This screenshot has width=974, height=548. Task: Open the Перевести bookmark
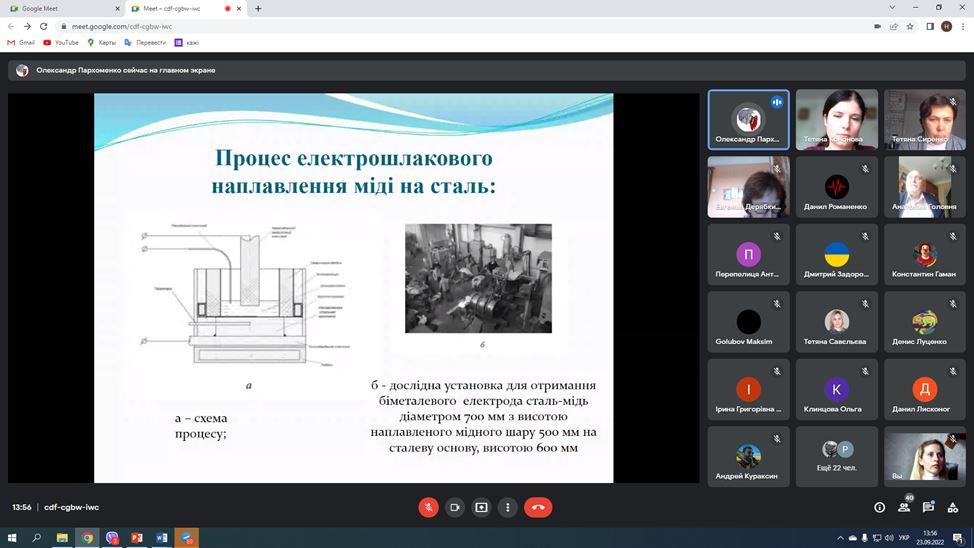[x=145, y=42]
